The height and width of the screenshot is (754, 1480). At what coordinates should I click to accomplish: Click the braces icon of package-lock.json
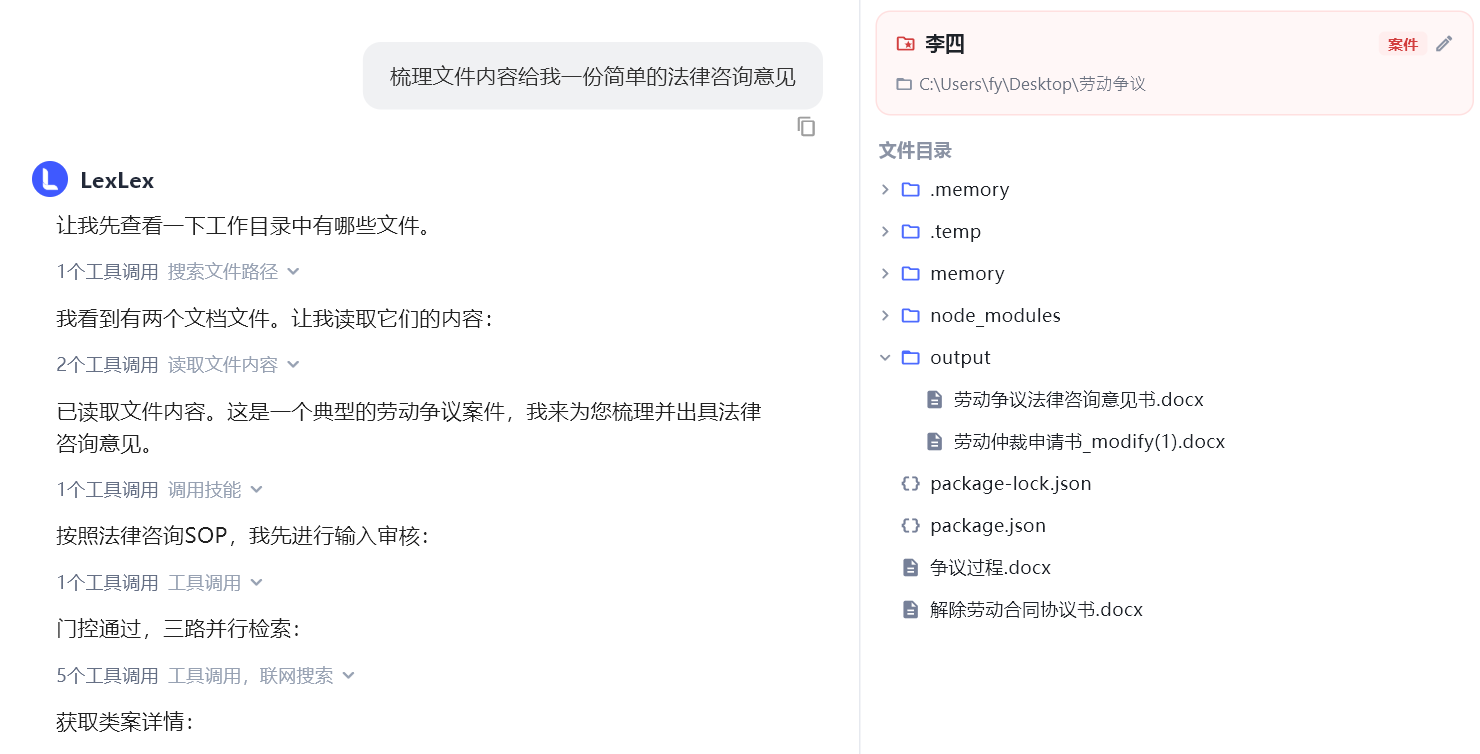point(910,484)
